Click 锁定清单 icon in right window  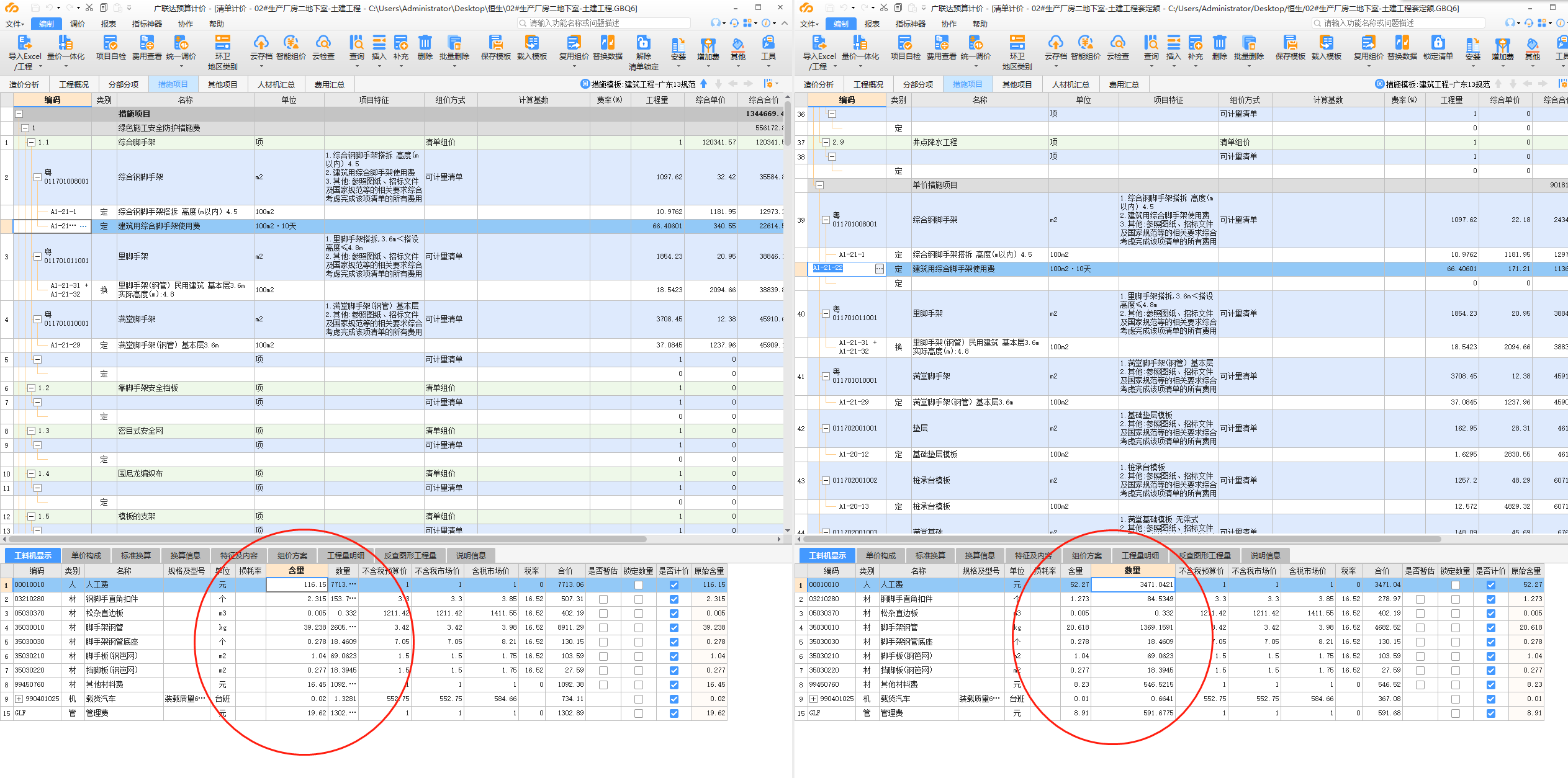pyautogui.click(x=1438, y=43)
